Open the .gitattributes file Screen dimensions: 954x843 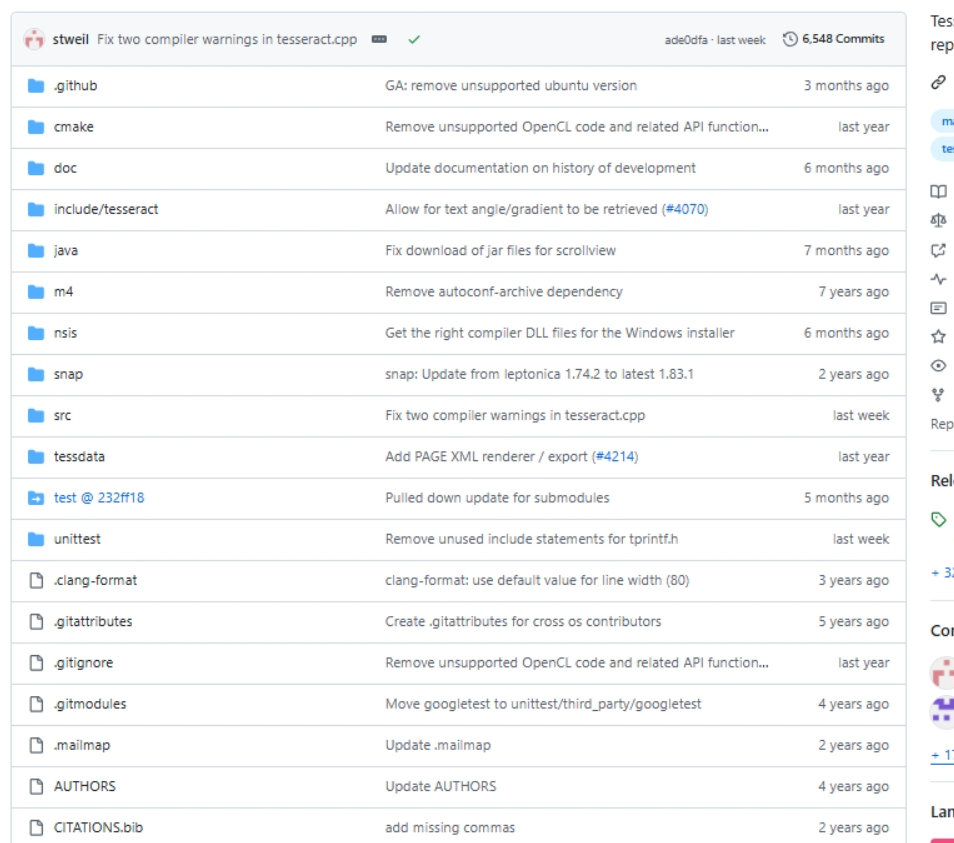(92, 622)
